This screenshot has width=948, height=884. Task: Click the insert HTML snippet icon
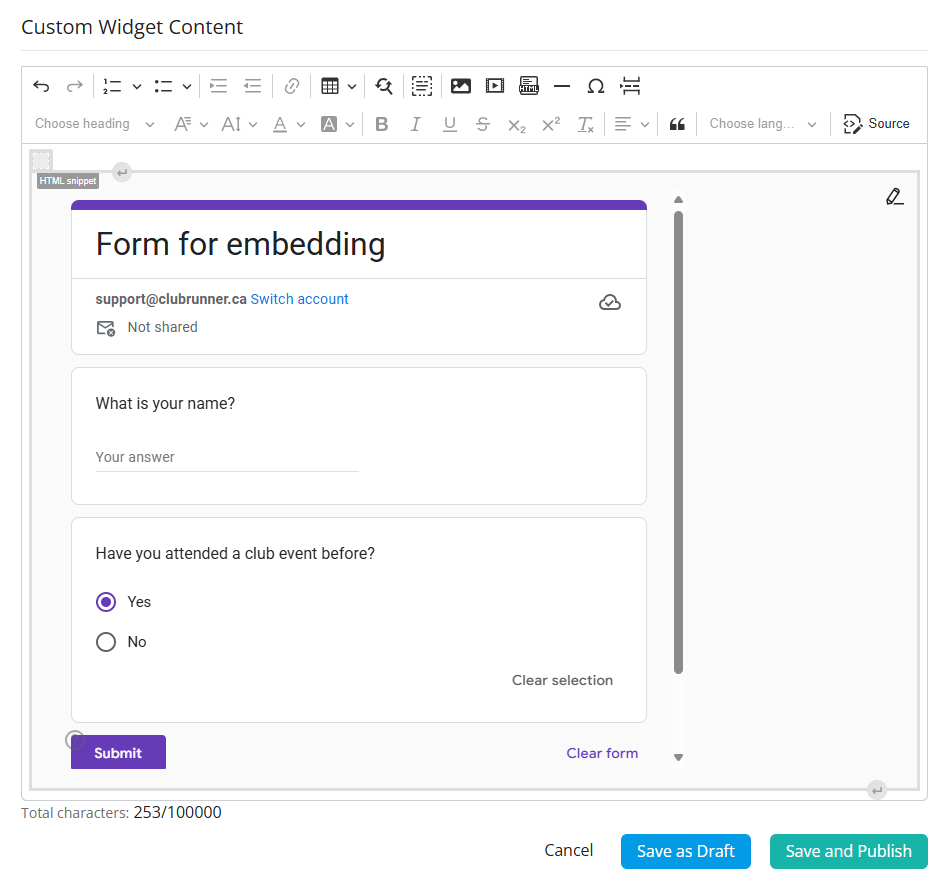click(x=529, y=87)
